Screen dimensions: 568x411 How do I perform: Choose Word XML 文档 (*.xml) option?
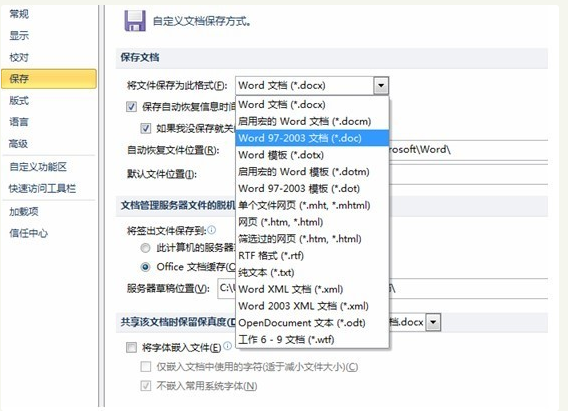point(312,289)
